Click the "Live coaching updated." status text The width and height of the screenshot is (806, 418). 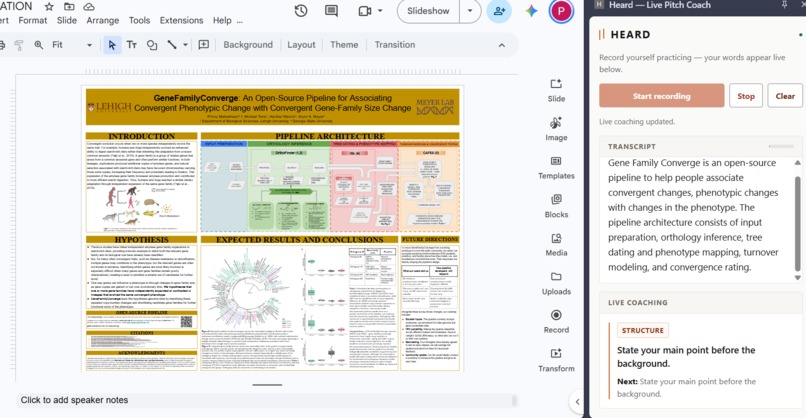637,121
